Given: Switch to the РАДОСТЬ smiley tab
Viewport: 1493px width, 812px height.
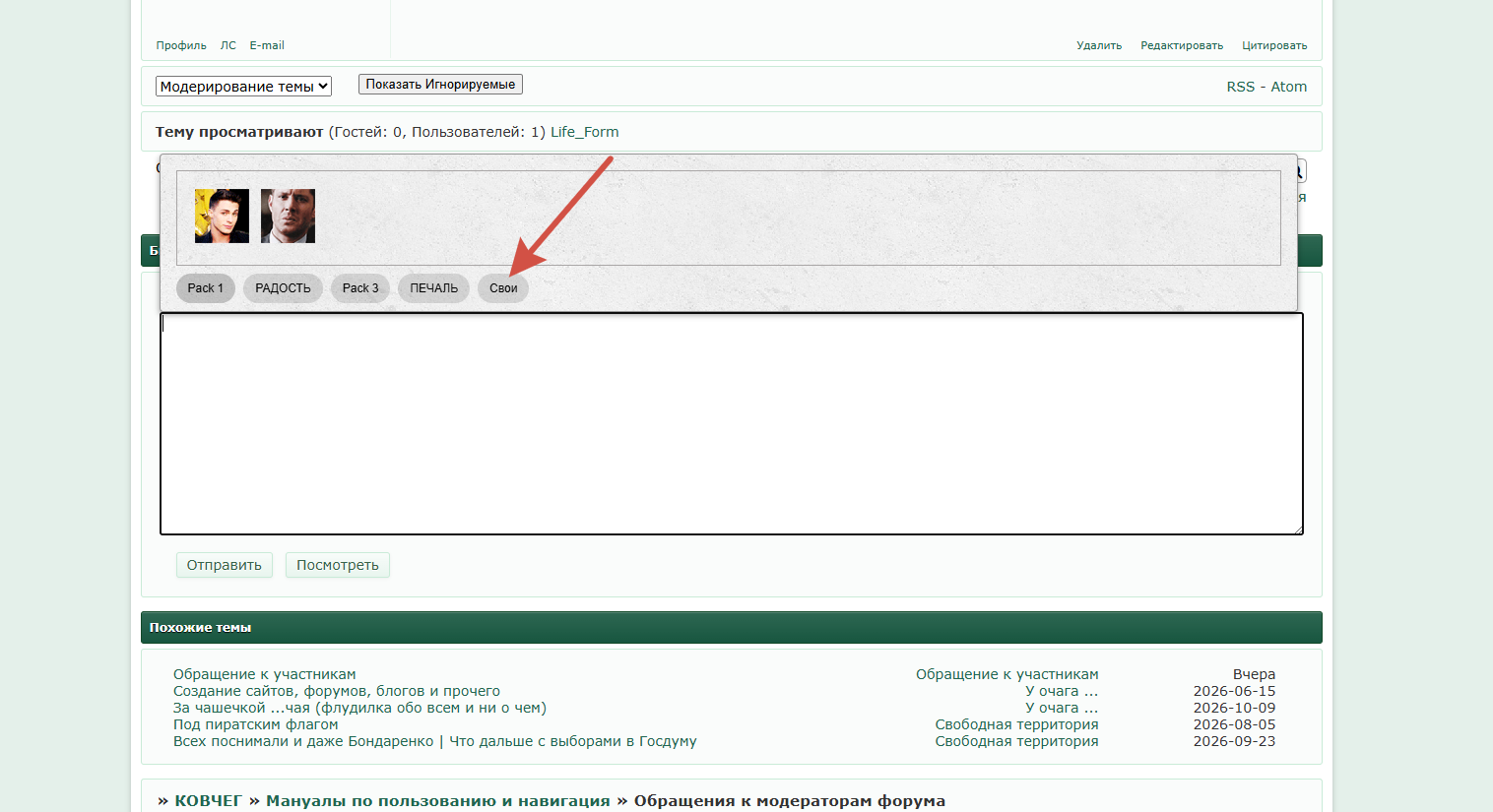Looking at the screenshot, I should pyautogui.click(x=283, y=288).
